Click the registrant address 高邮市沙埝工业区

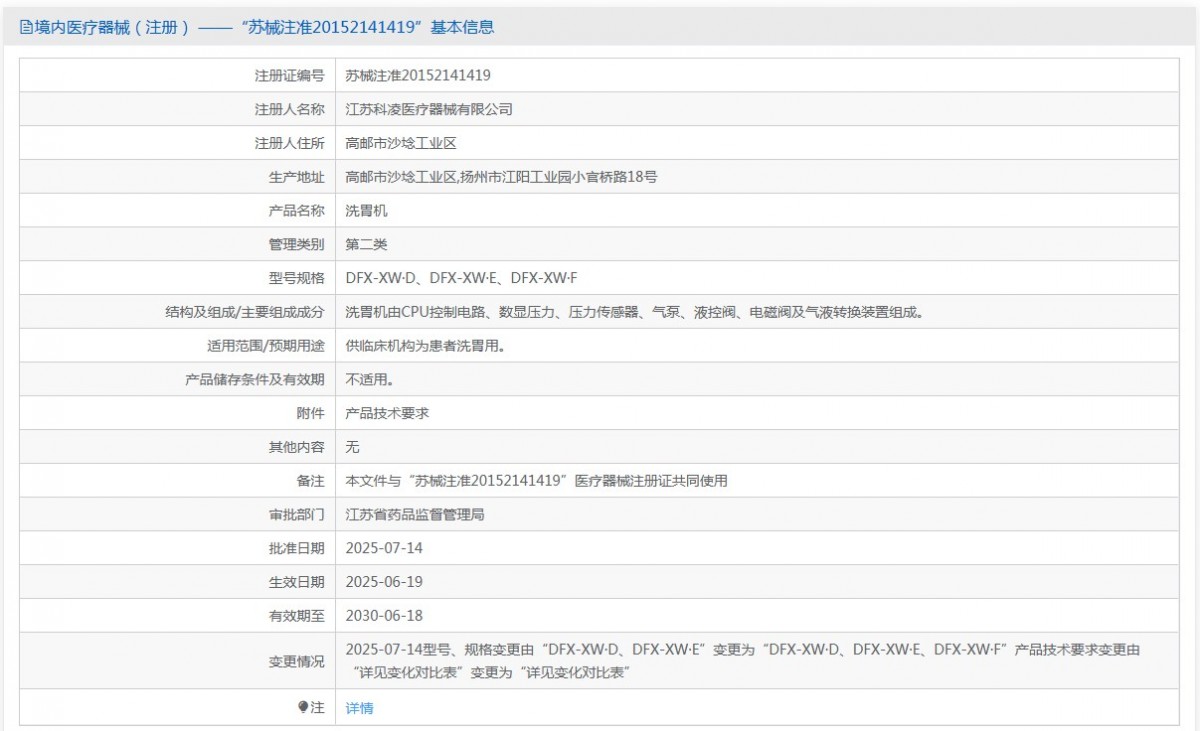click(x=400, y=143)
